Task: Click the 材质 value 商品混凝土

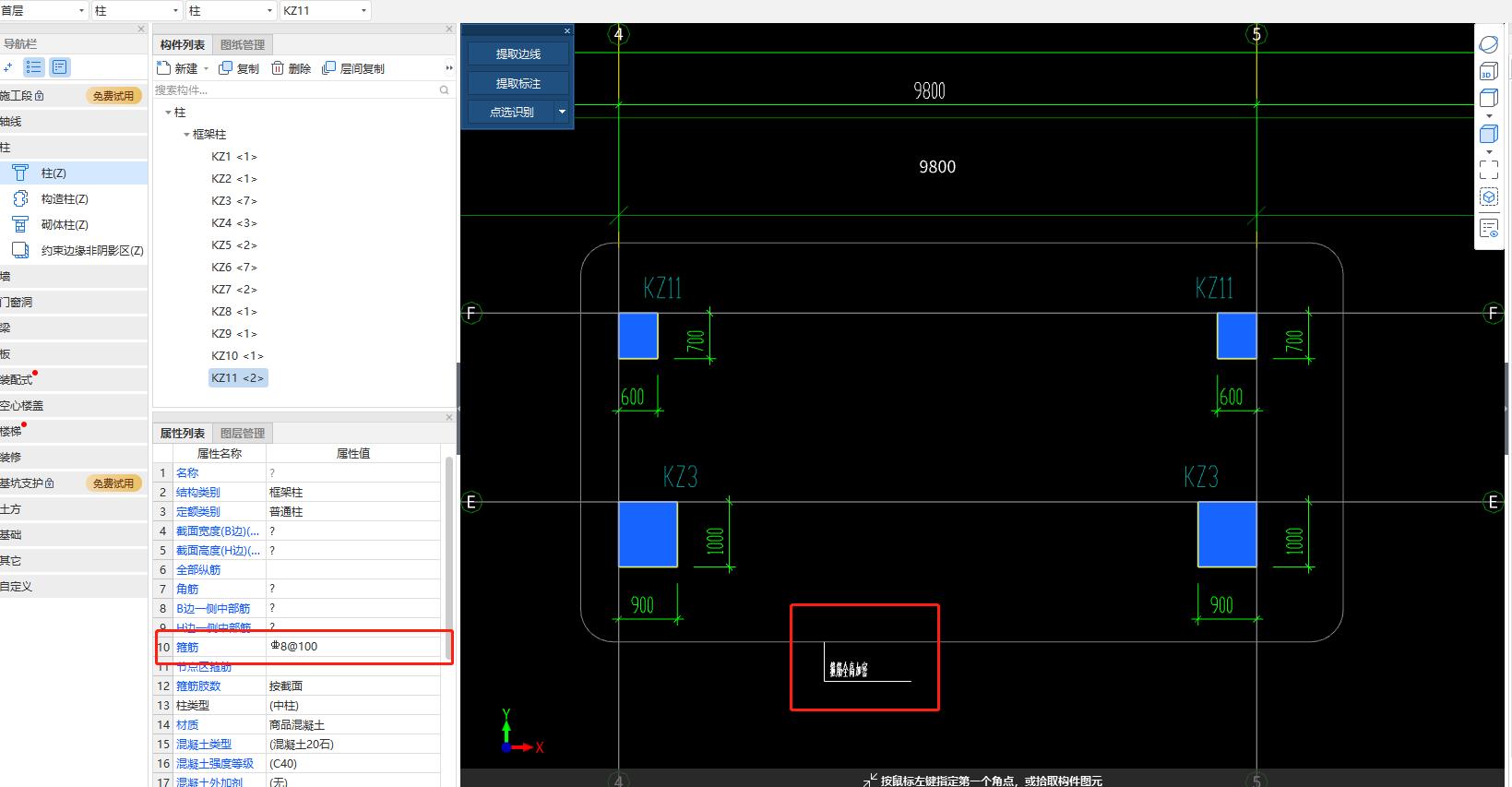Action: click(353, 724)
